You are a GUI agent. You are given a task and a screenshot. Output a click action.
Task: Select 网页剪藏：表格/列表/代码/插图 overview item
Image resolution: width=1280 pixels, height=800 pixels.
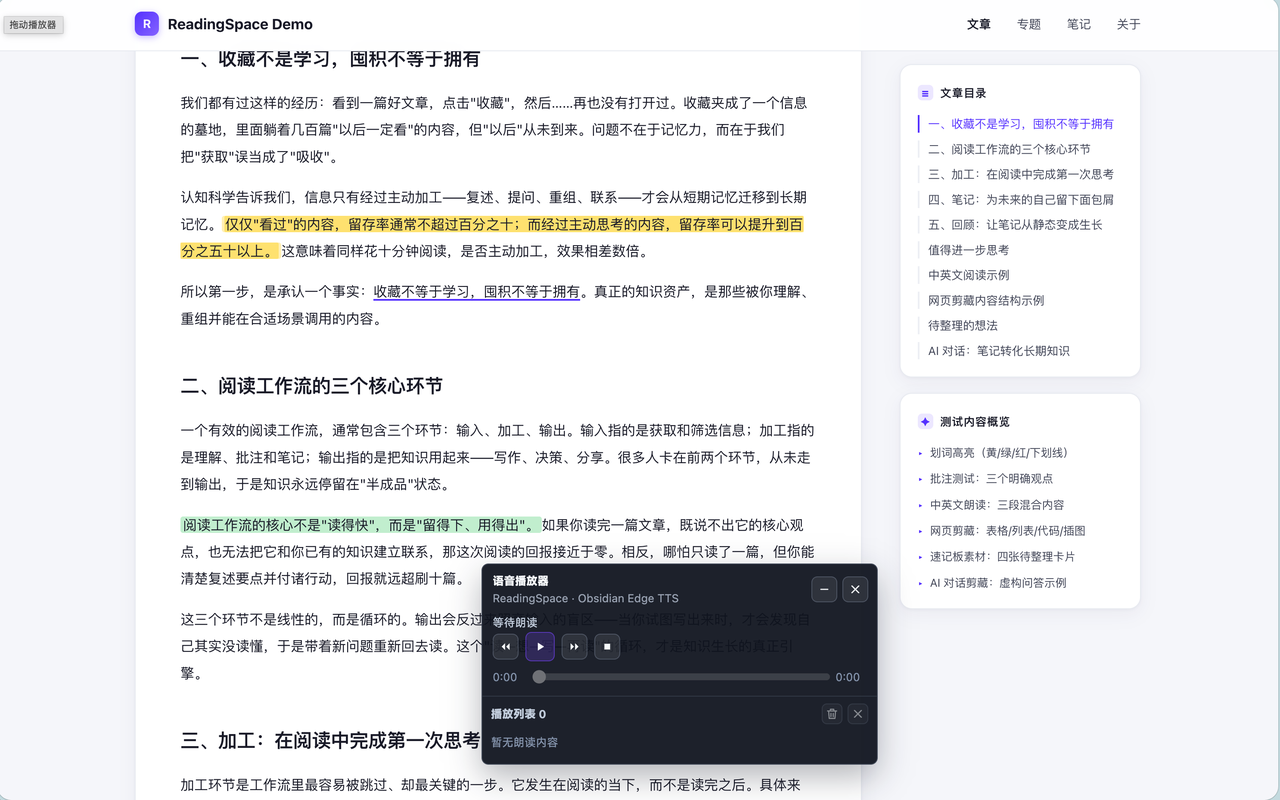coord(1007,531)
